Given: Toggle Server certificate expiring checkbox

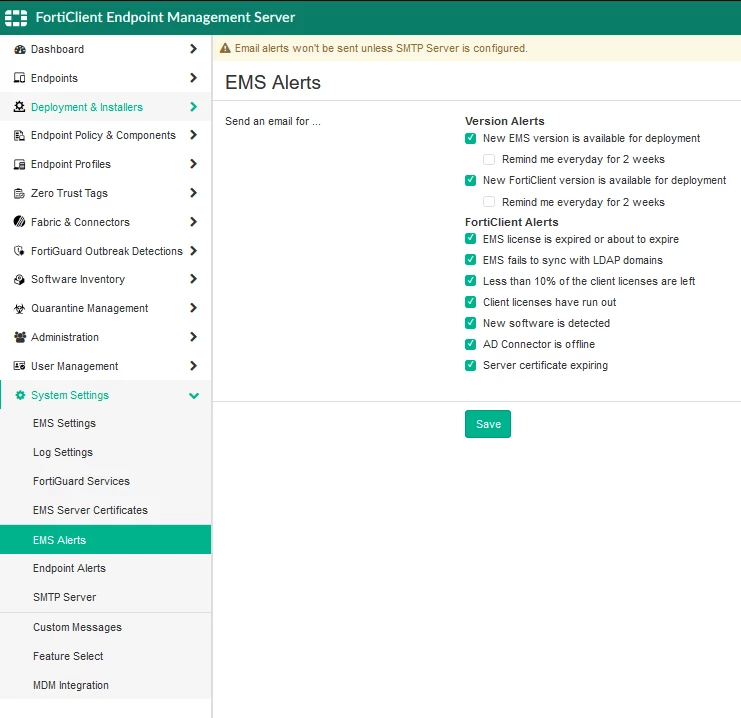Looking at the screenshot, I should click(x=470, y=365).
